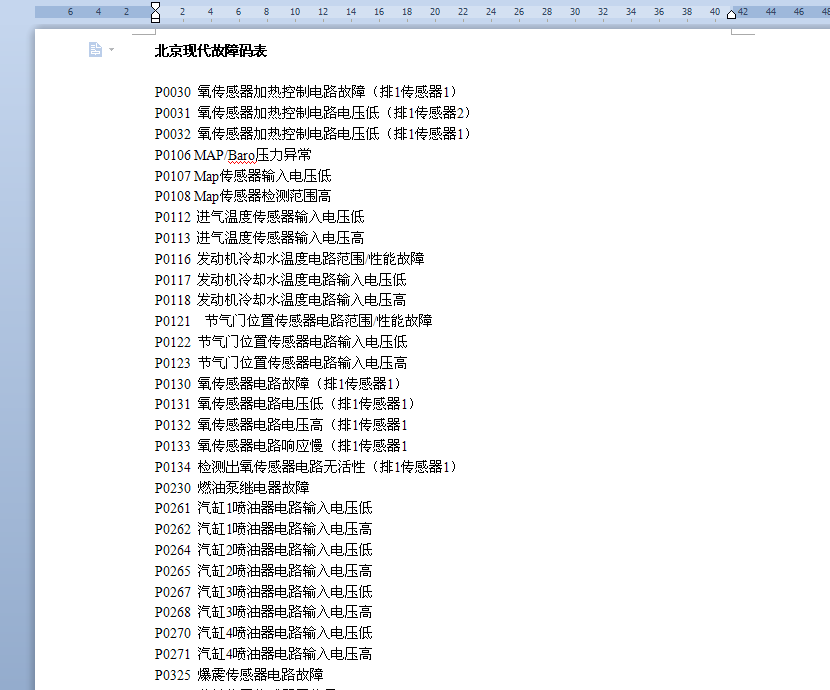Screen dimensions: 830x690
Task: Click line P0130 氧传感器电路故障
Action: [x=277, y=384]
